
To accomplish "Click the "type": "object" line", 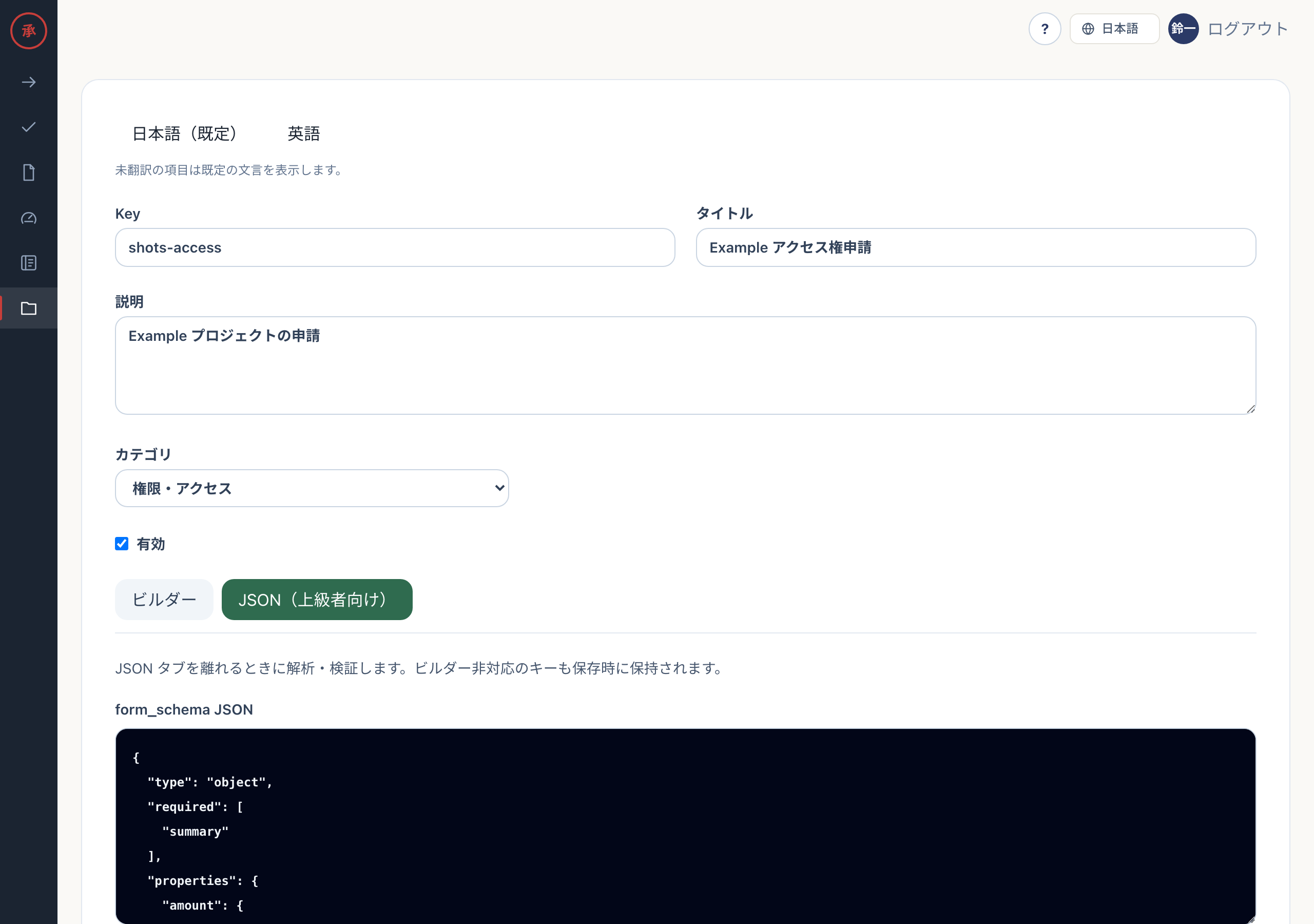I will (x=209, y=782).
